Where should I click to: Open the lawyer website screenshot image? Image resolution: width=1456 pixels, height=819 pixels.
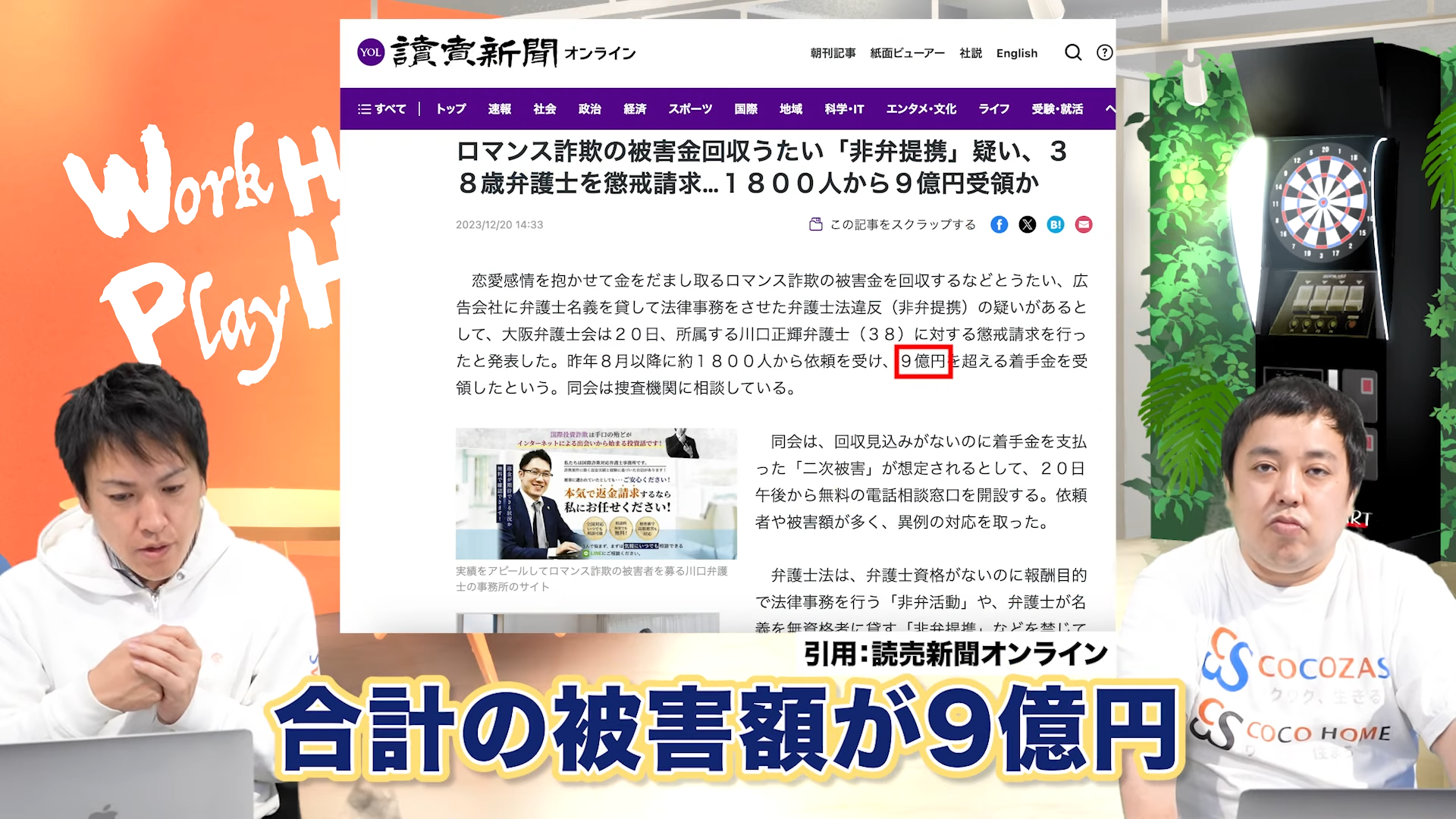point(596,494)
